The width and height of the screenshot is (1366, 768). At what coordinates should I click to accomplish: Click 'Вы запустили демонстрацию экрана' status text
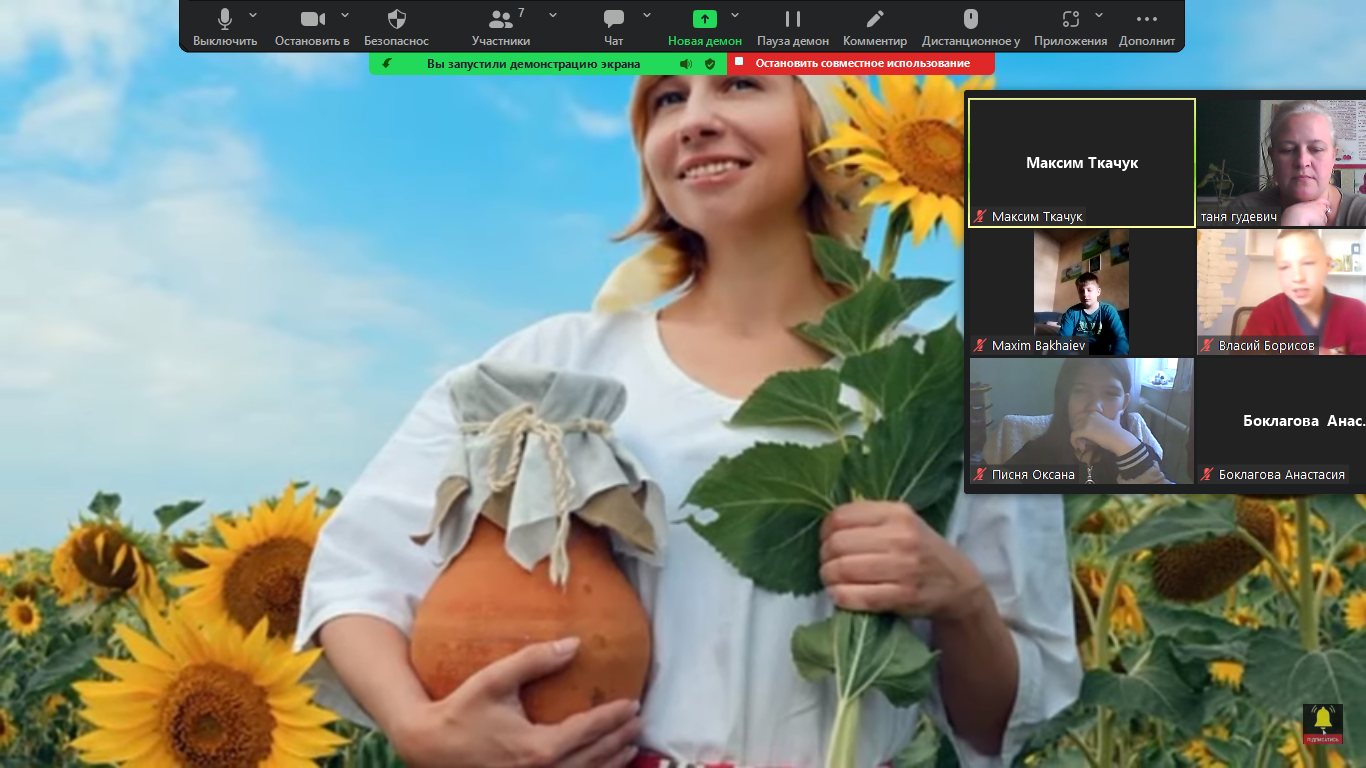click(534, 63)
